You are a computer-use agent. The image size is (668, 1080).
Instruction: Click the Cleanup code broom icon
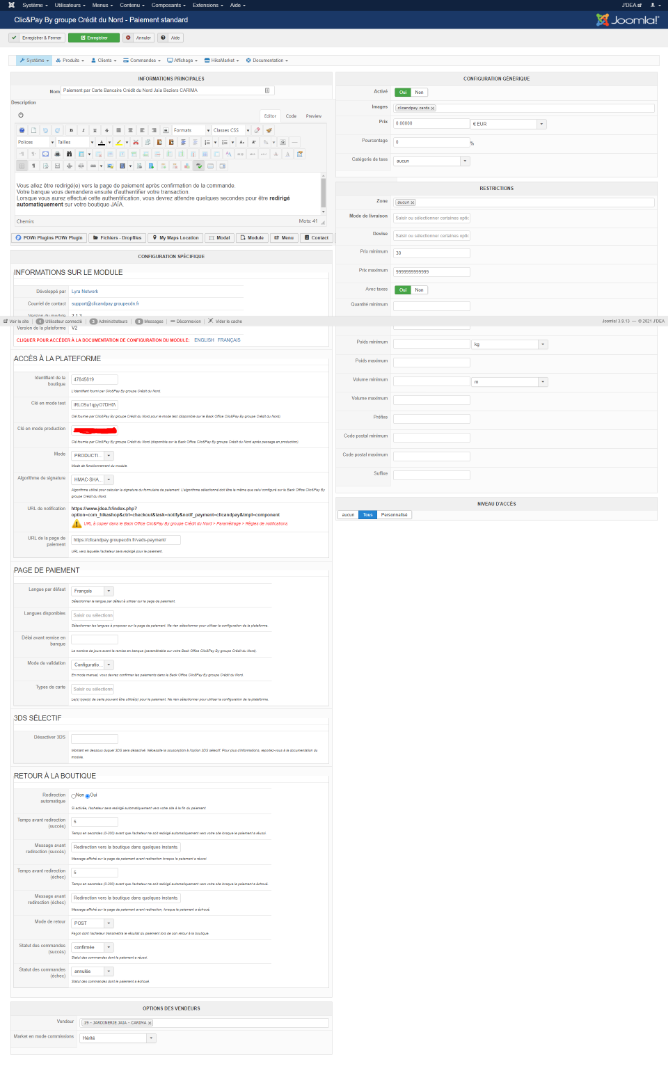[269, 129]
